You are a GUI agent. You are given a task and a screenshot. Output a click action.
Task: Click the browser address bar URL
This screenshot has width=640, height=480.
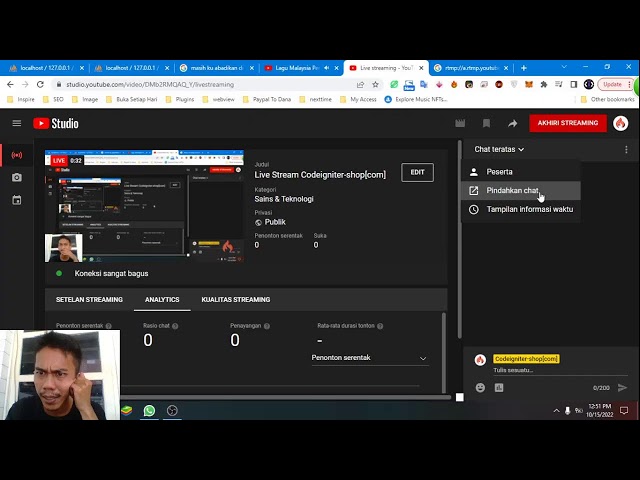pyautogui.click(x=150, y=84)
